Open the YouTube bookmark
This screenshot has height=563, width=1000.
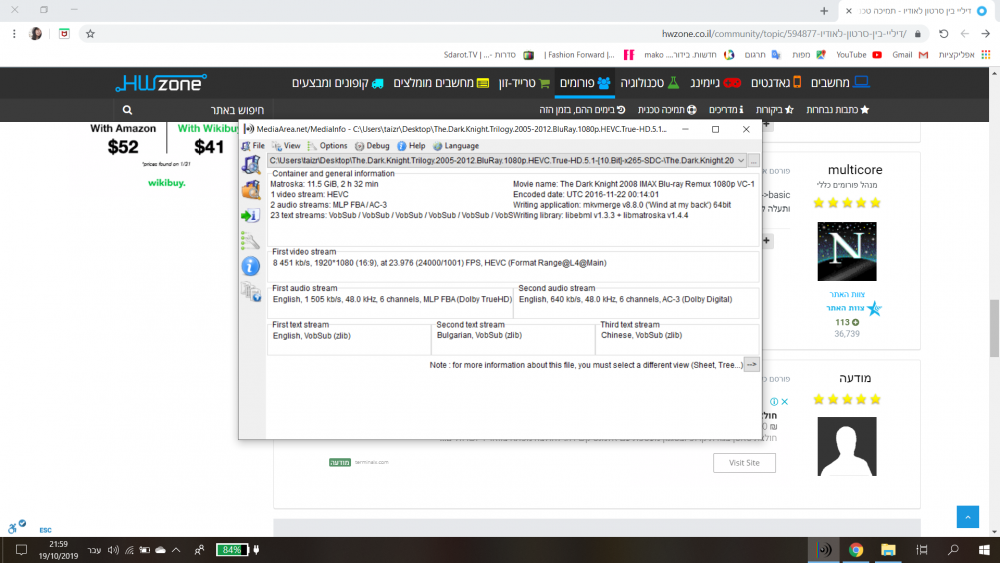tap(858, 55)
